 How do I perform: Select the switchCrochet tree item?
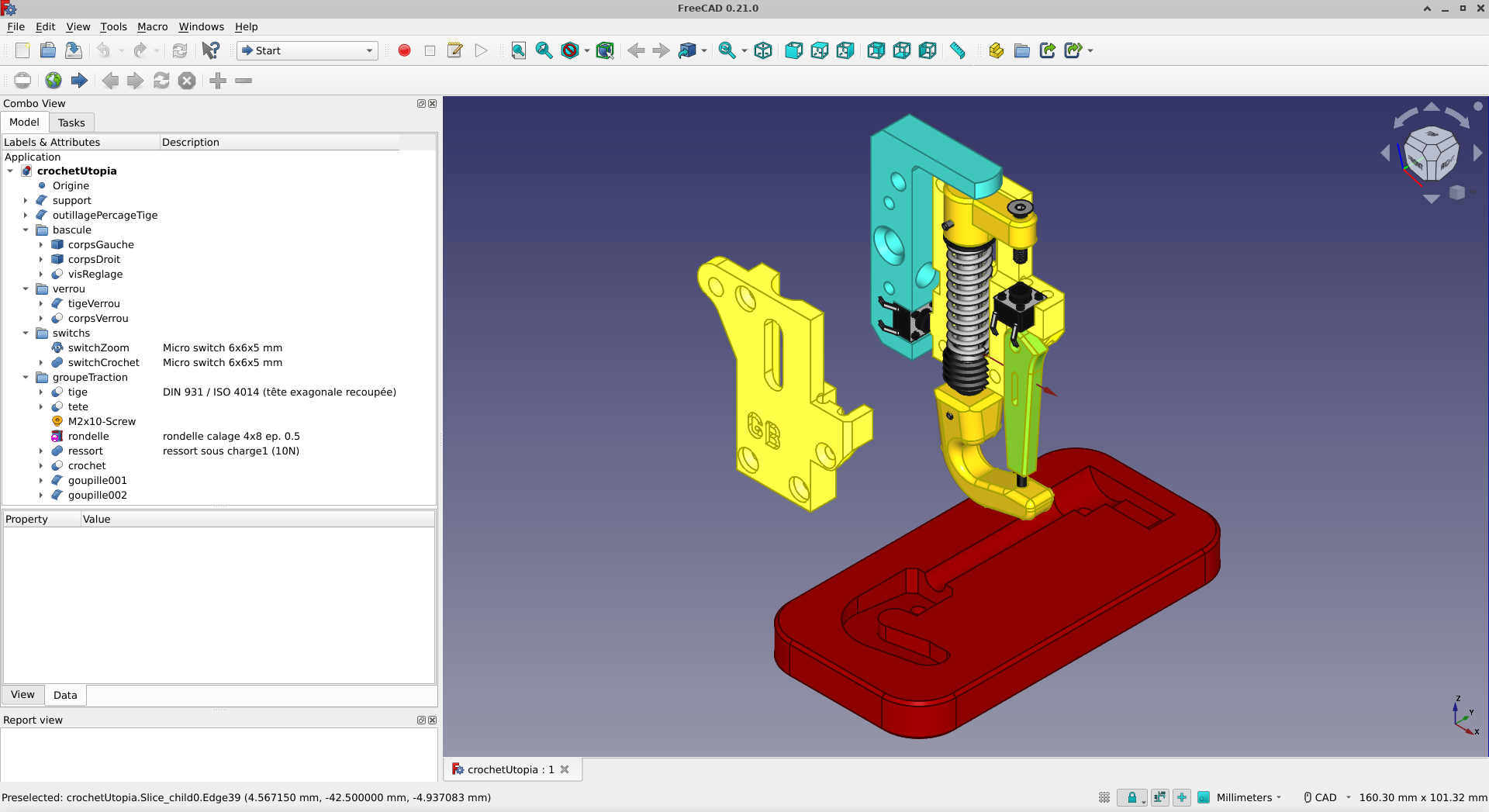[x=103, y=363]
